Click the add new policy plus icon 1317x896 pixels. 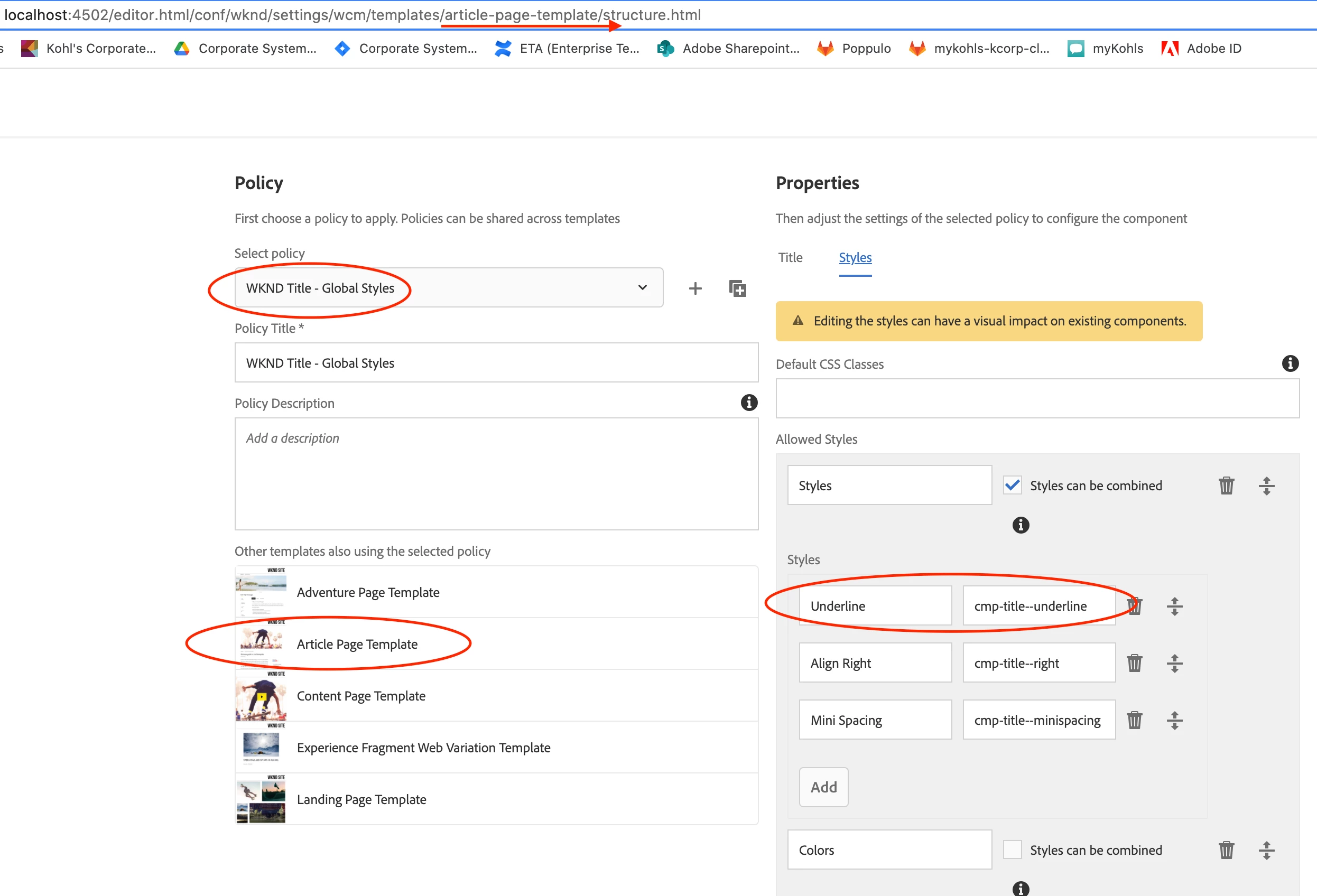coord(695,288)
